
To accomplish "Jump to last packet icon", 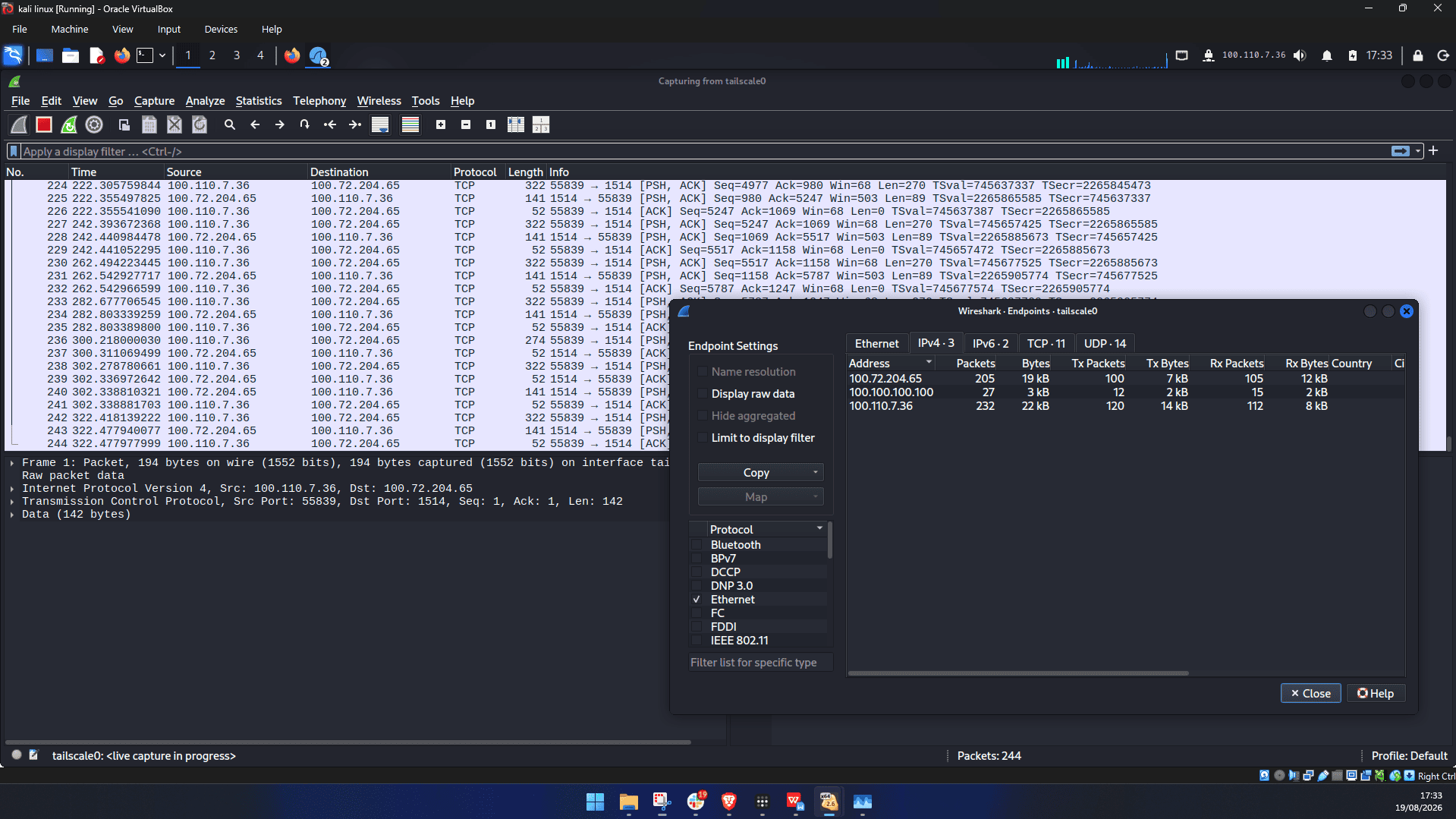I will tap(355, 124).
